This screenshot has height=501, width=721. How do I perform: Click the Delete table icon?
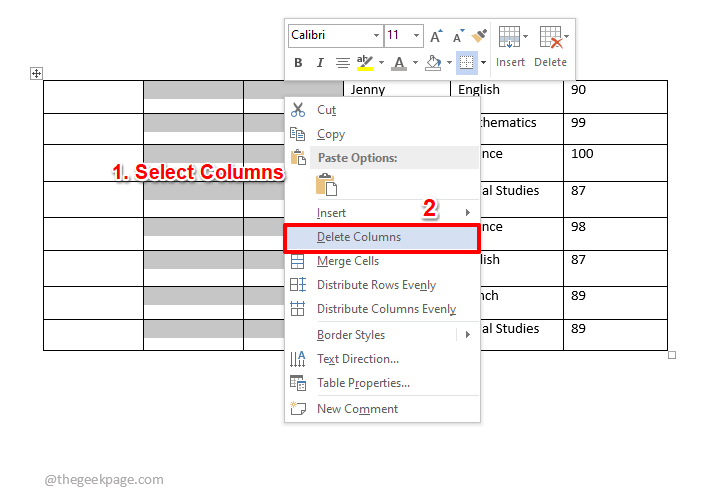point(551,46)
